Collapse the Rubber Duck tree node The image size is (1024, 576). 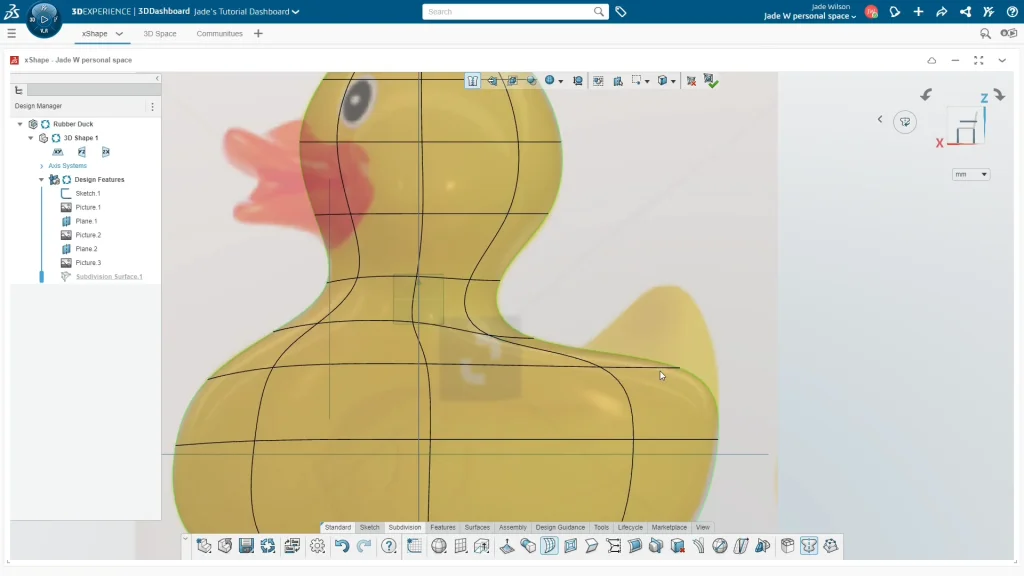click(x=20, y=124)
